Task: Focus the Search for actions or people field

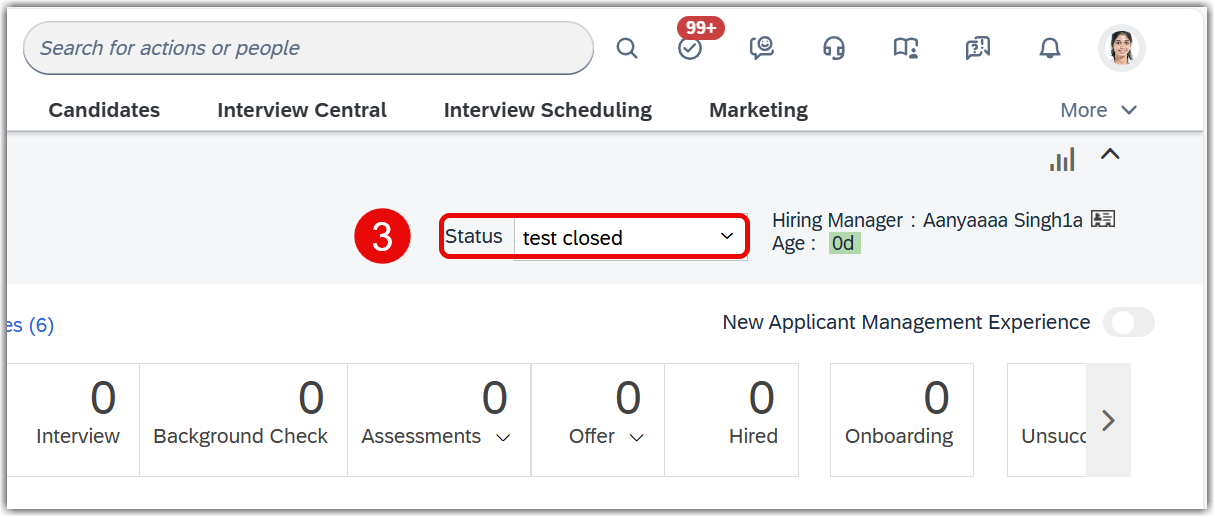Action: click(308, 48)
